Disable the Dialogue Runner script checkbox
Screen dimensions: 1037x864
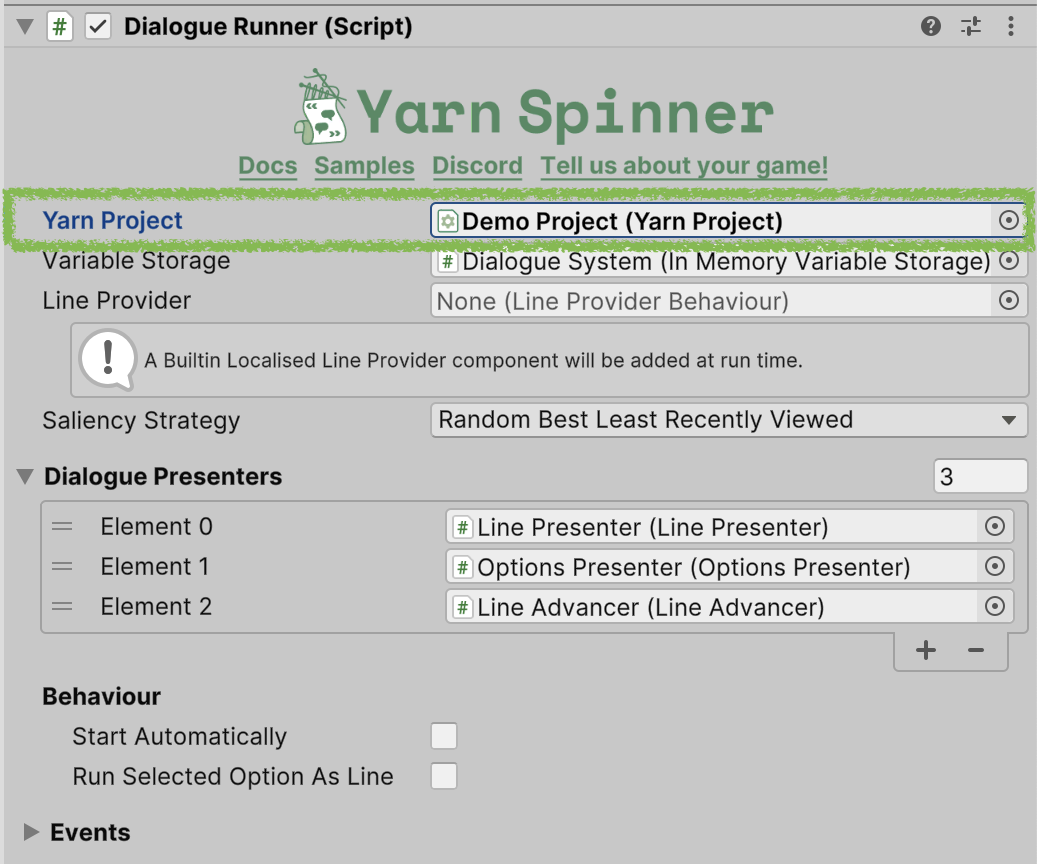point(97,27)
